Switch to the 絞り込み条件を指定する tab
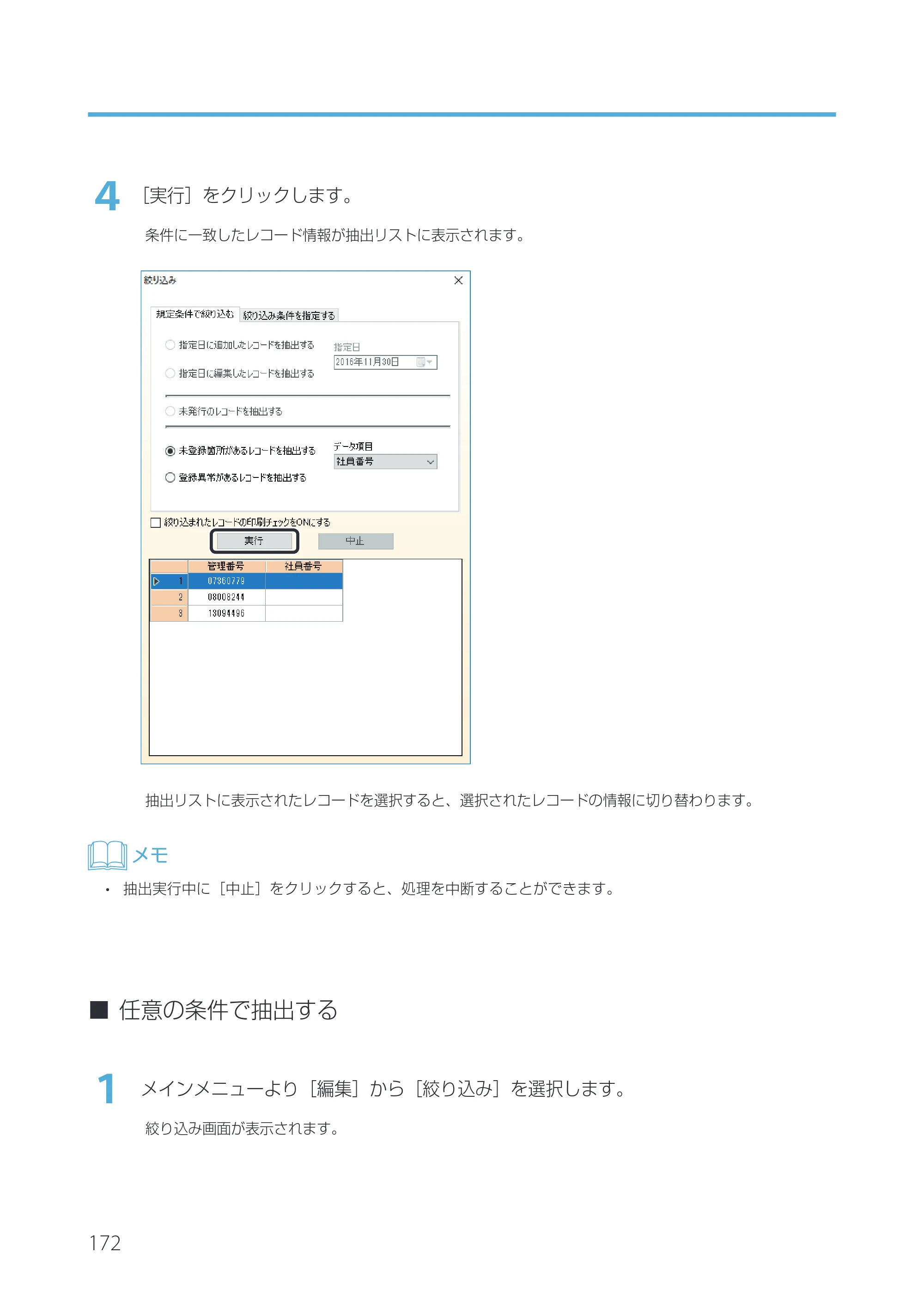The image size is (924, 1308). 289,316
